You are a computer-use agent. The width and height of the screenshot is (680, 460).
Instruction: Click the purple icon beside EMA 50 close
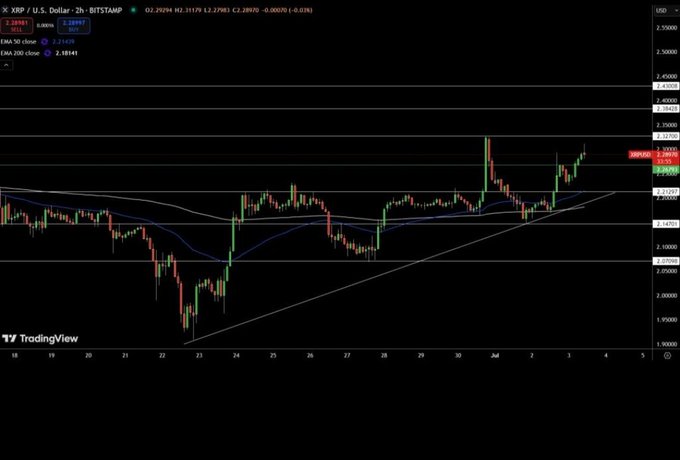[x=44, y=42]
